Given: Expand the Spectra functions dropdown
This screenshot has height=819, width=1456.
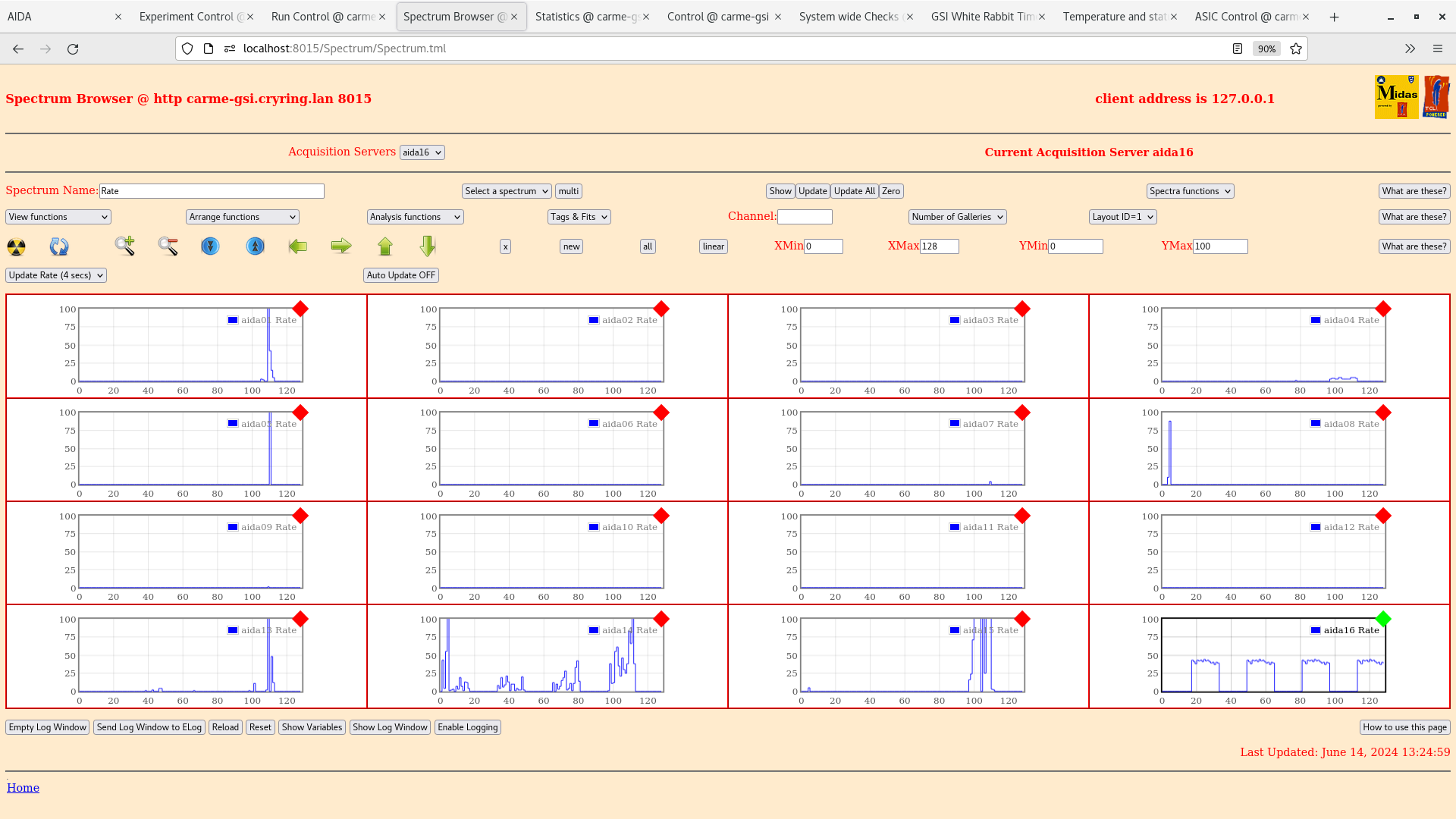Looking at the screenshot, I should (1190, 191).
